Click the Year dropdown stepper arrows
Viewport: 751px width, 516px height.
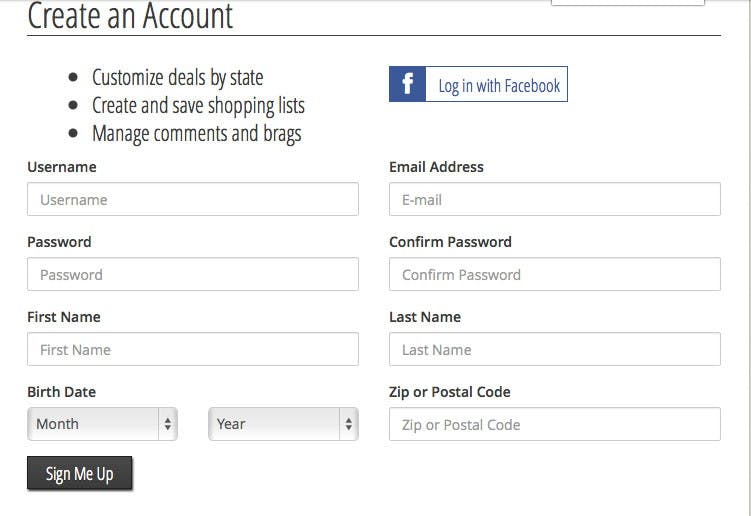tap(349, 424)
